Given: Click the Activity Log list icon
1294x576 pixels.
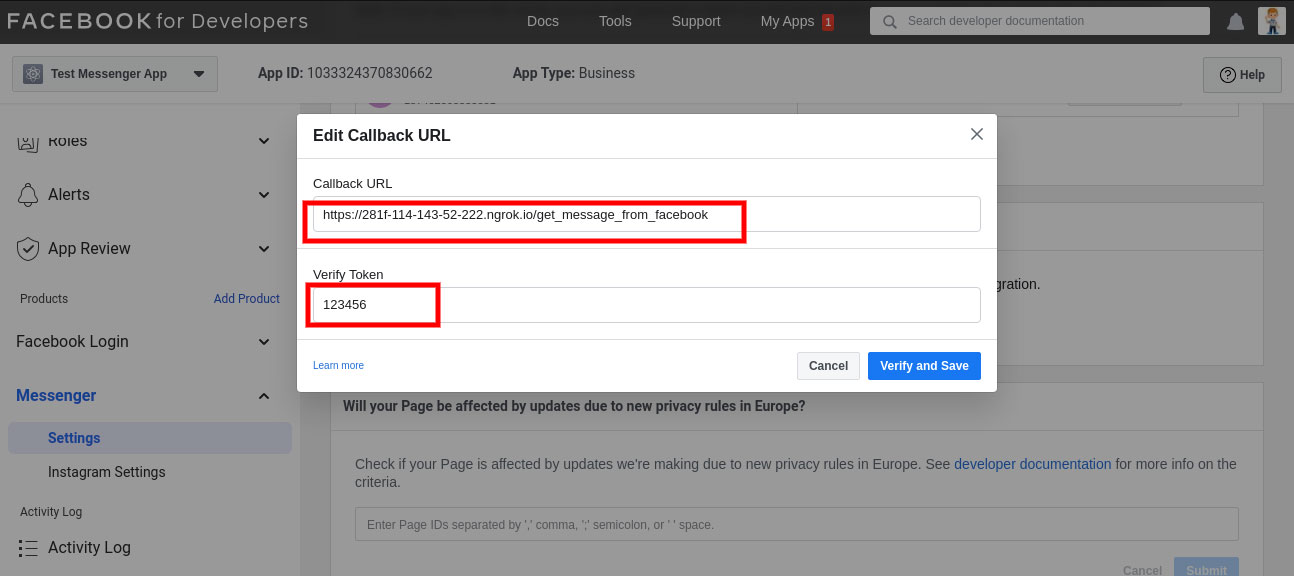Looking at the screenshot, I should (28, 548).
